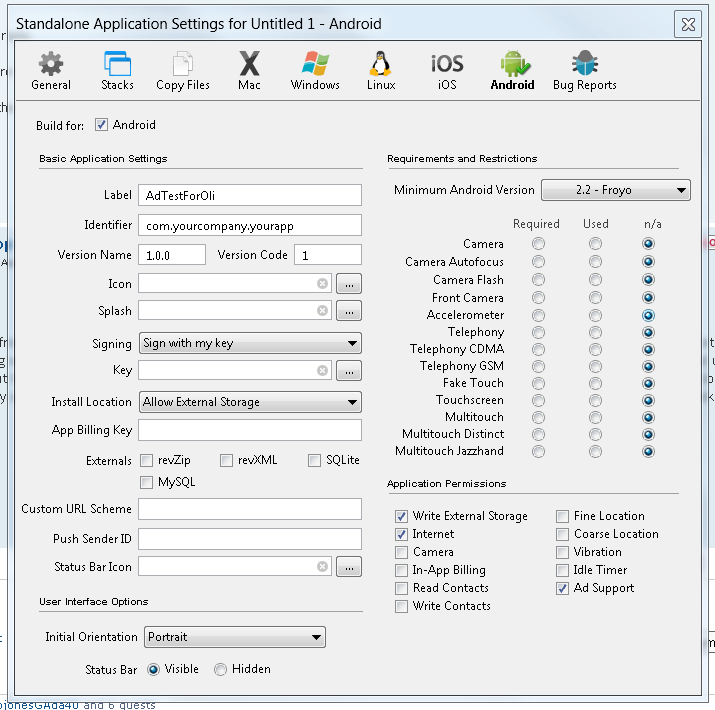Browse for an Icon file

[348, 284]
